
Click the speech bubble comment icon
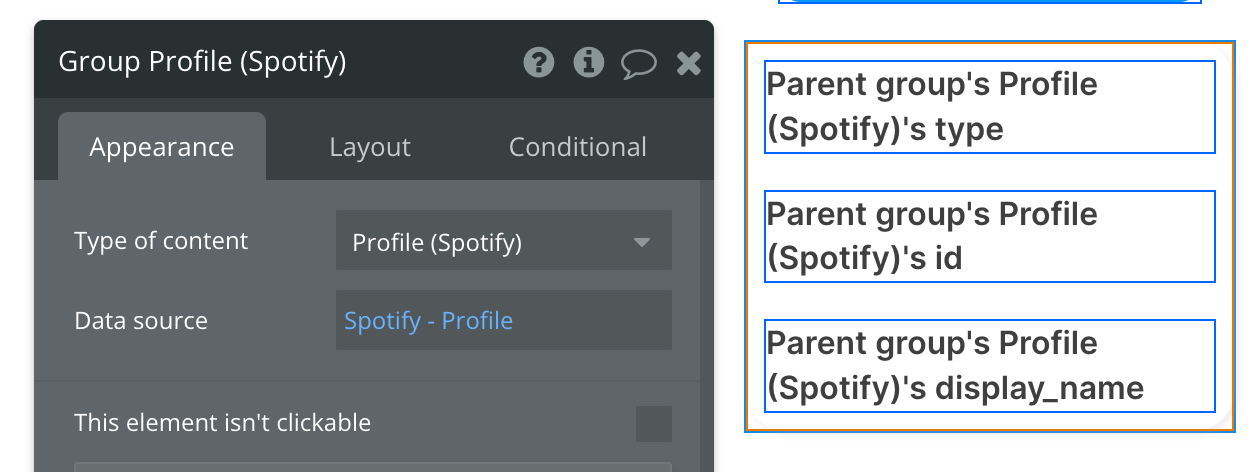point(638,64)
